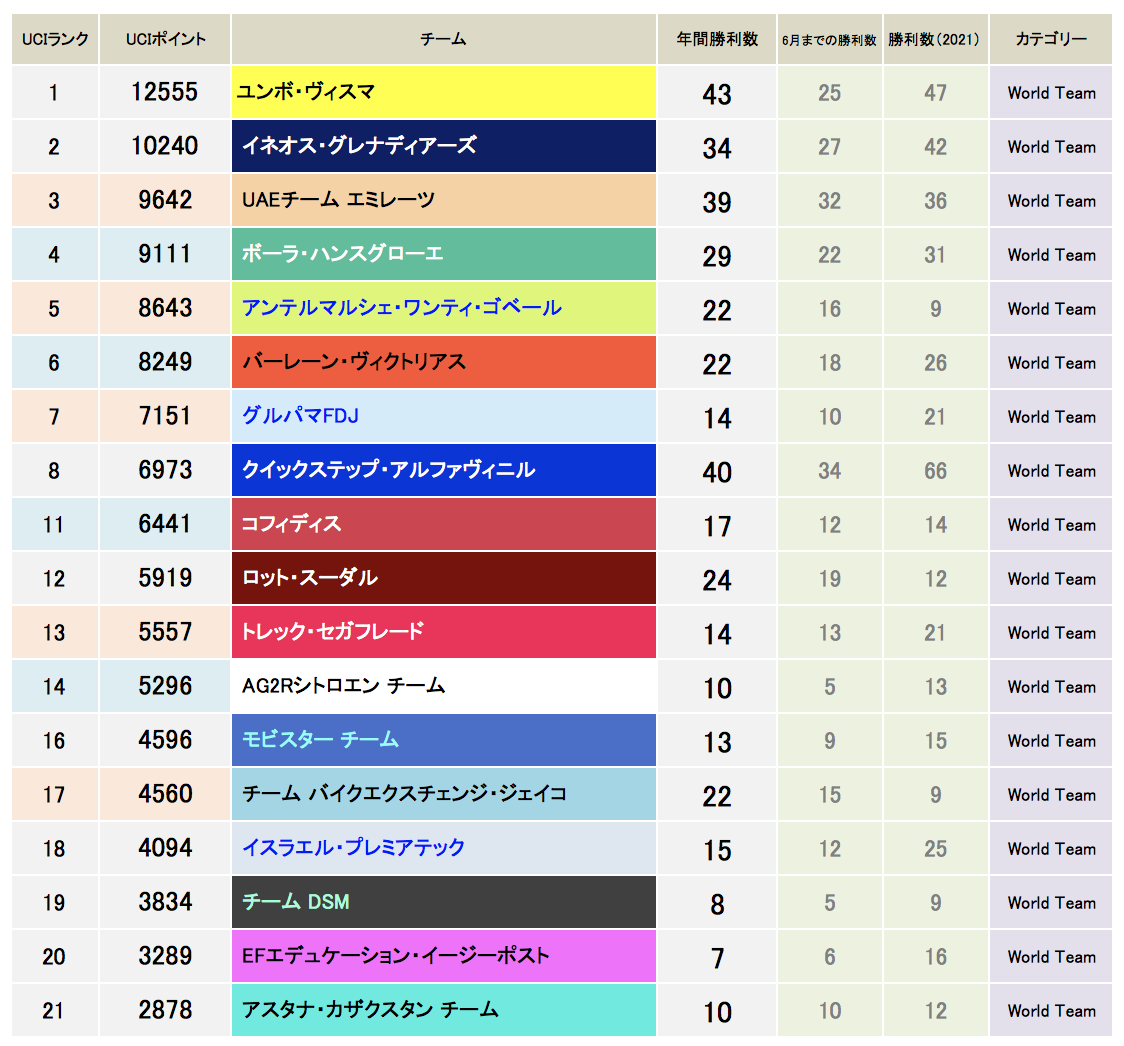Open the モビスター チーム link
The image size is (1124, 1046).
point(320,740)
